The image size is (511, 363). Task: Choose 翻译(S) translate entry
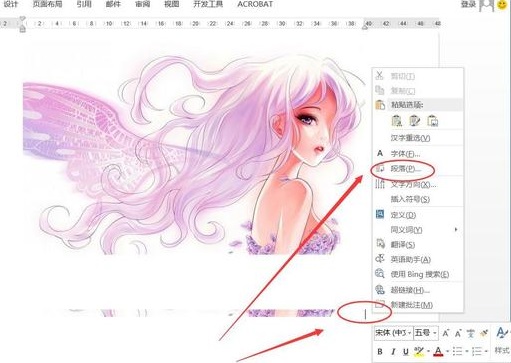pyautogui.click(x=417, y=244)
